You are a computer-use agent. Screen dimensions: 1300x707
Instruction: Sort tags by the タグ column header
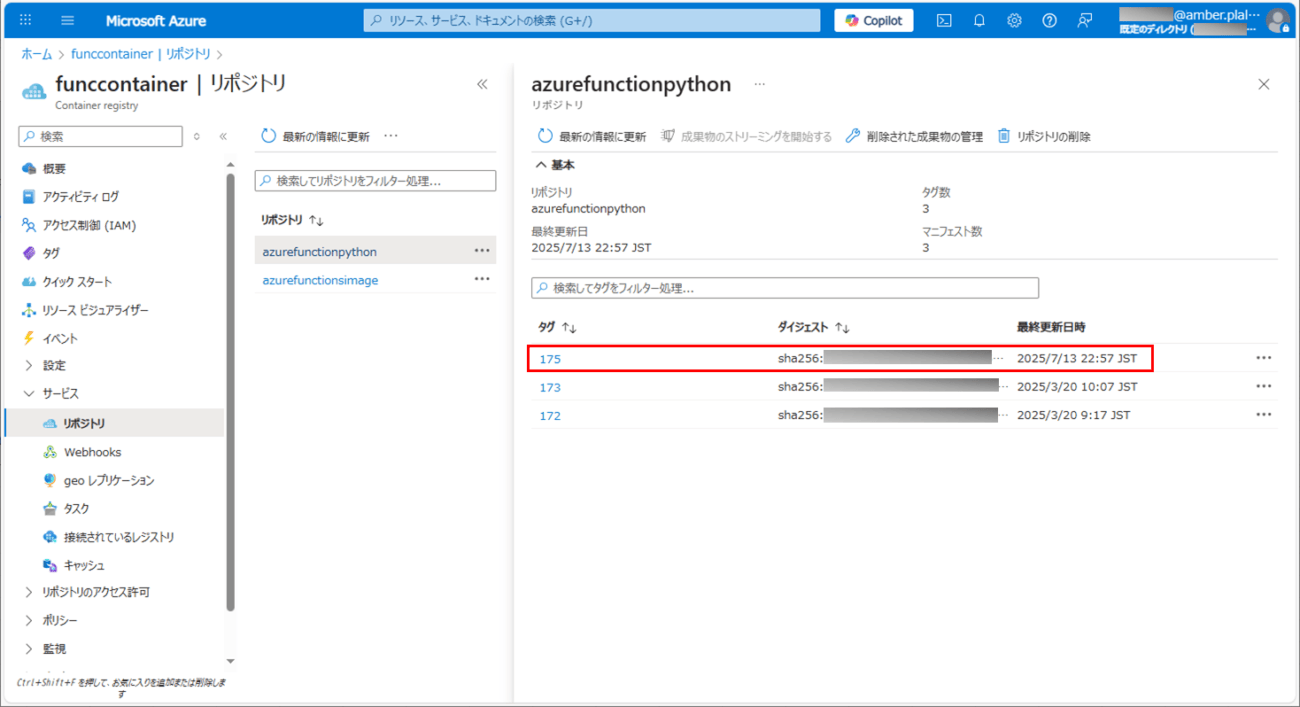pyautogui.click(x=558, y=327)
